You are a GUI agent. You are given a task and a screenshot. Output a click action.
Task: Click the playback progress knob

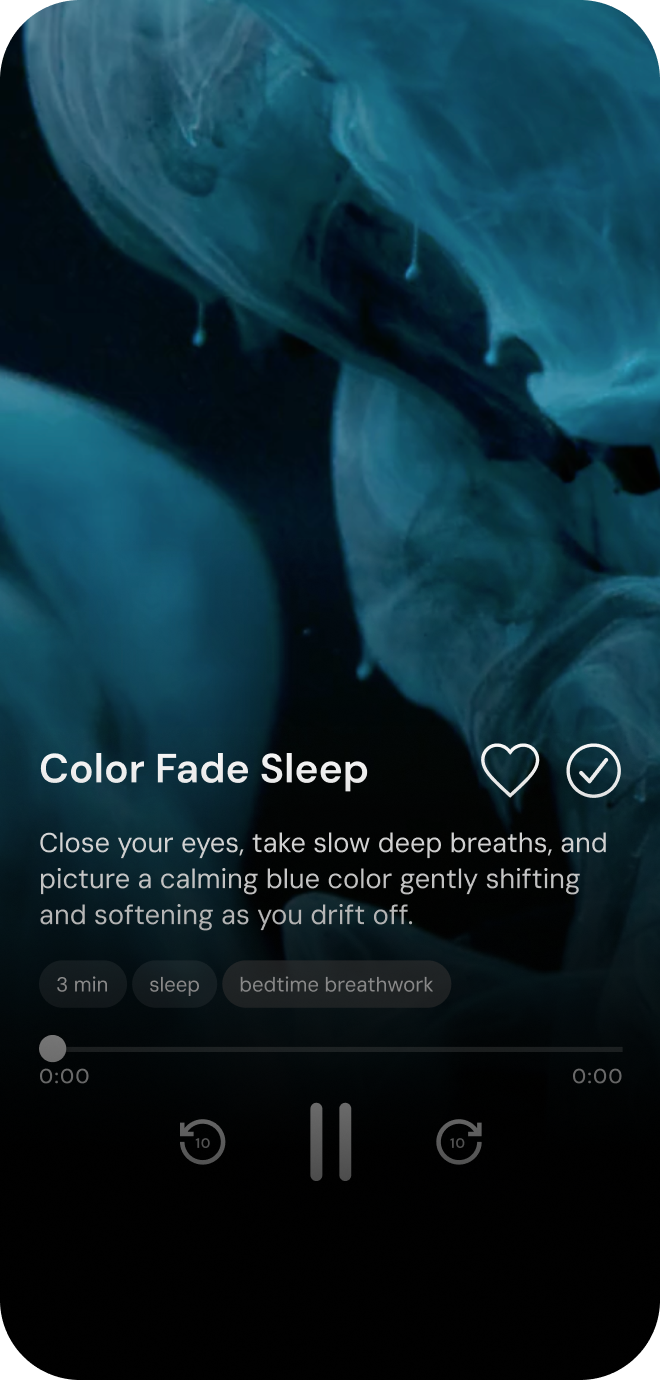(52, 1049)
